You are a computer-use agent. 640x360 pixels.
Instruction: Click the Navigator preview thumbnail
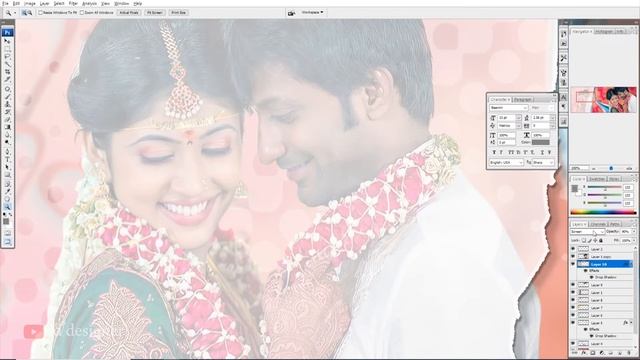coord(604,100)
